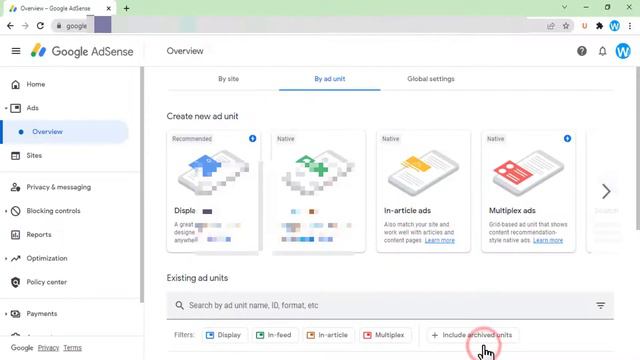Open the account avatar in AdSense header
This screenshot has height=360, width=640.
(x=623, y=51)
